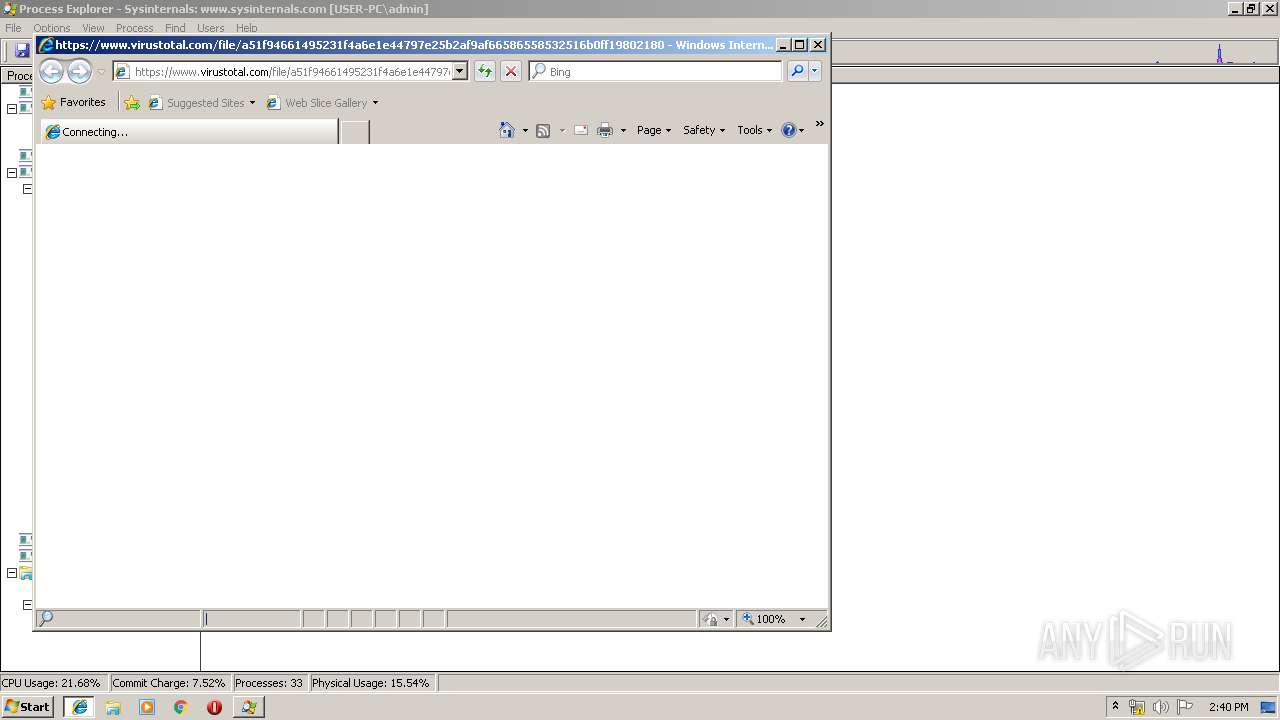Stop loading with the red X icon

(x=511, y=71)
